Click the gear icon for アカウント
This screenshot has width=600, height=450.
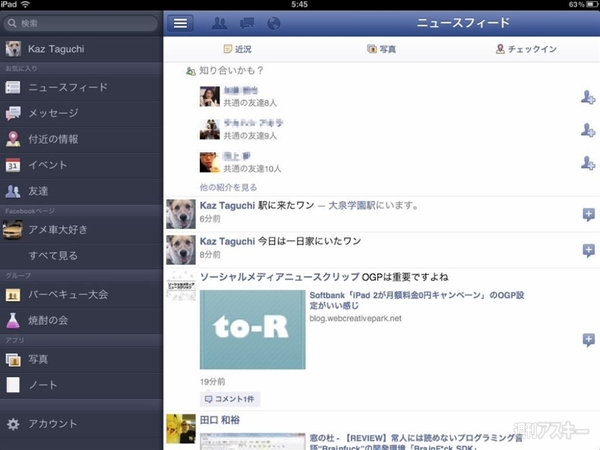(x=13, y=424)
